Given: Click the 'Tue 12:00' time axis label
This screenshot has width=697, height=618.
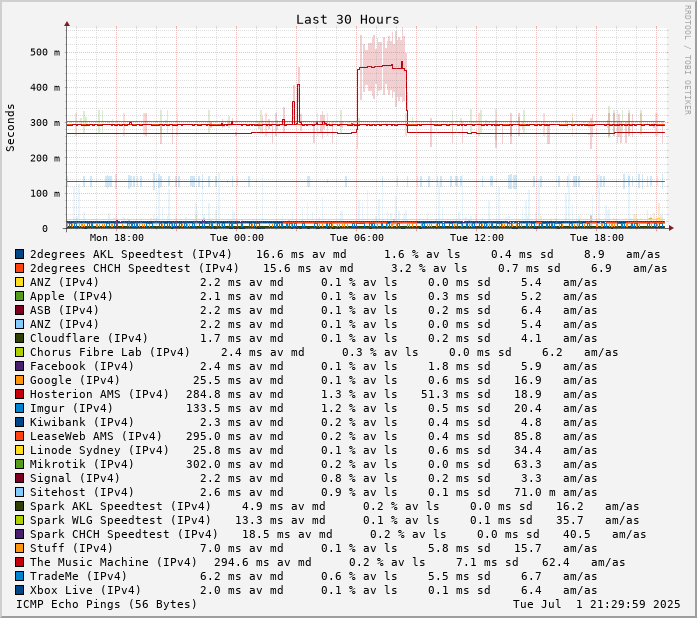Looking at the screenshot, I should [477, 238].
